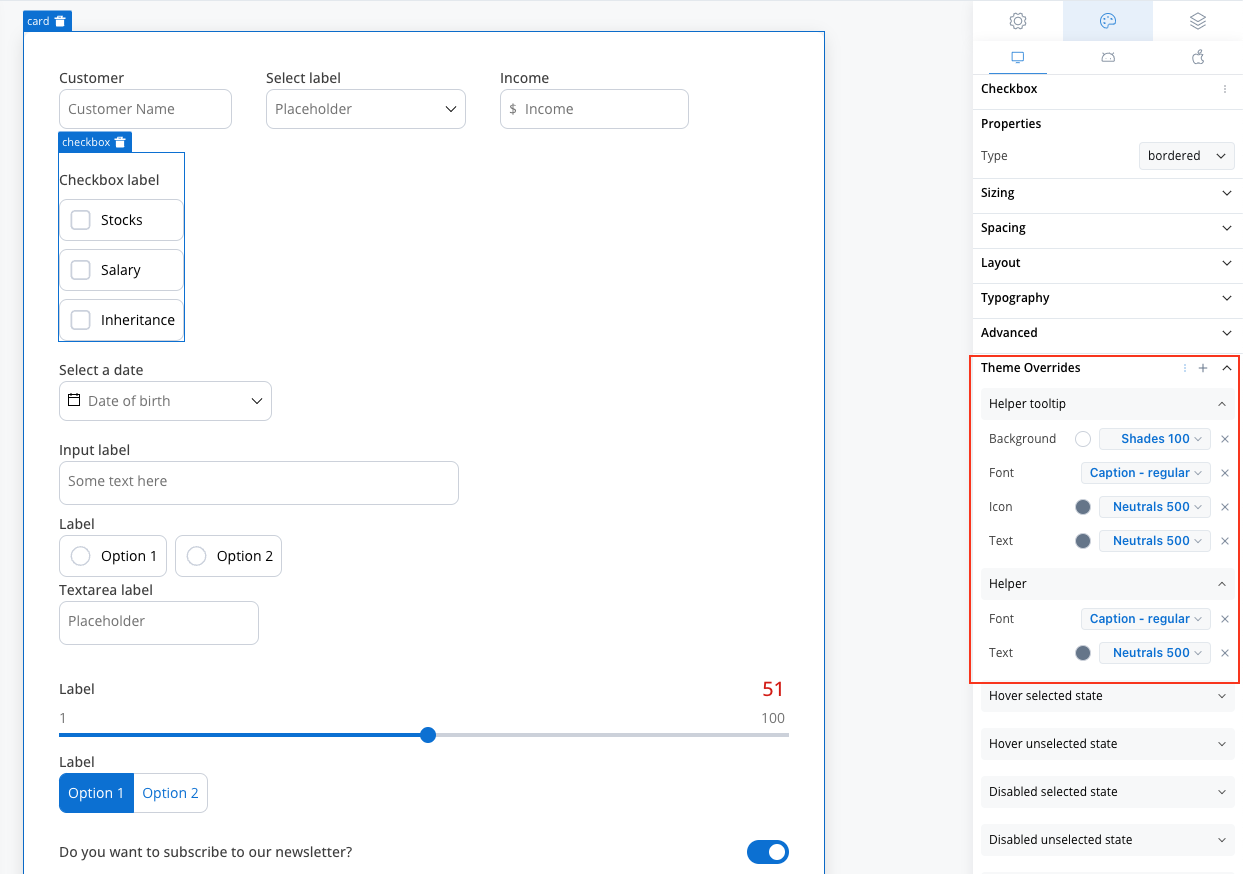
Task: Select radio Option 2
Action: (x=197, y=556)
